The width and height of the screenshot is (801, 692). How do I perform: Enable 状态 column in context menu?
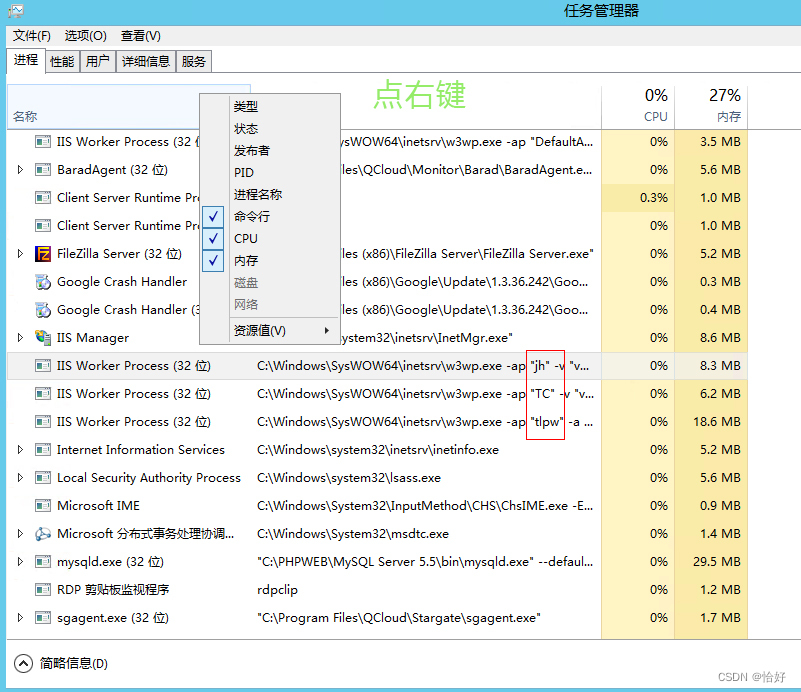(x=270, y=129)
